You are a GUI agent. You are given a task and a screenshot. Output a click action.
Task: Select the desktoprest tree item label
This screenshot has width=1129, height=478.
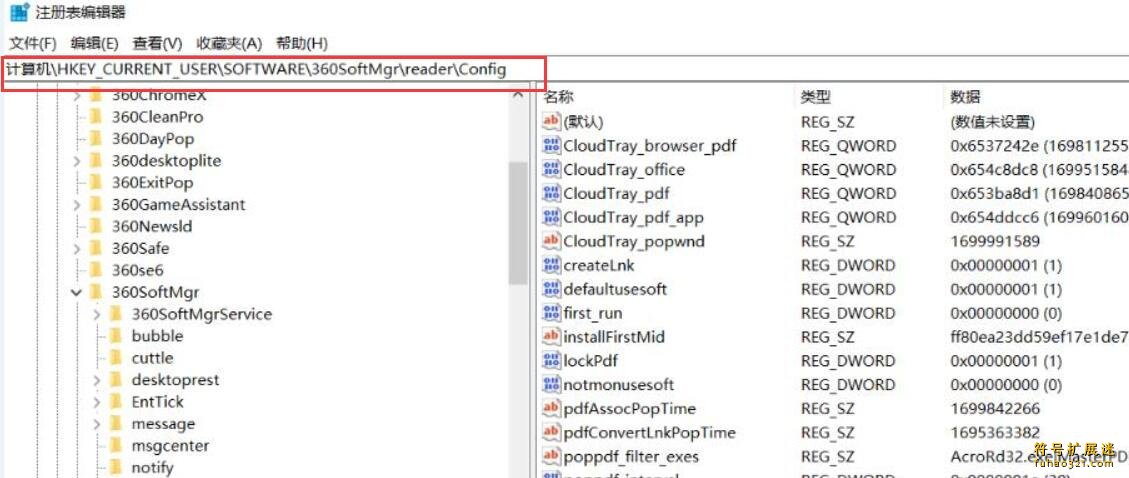[x=175, y=380]
